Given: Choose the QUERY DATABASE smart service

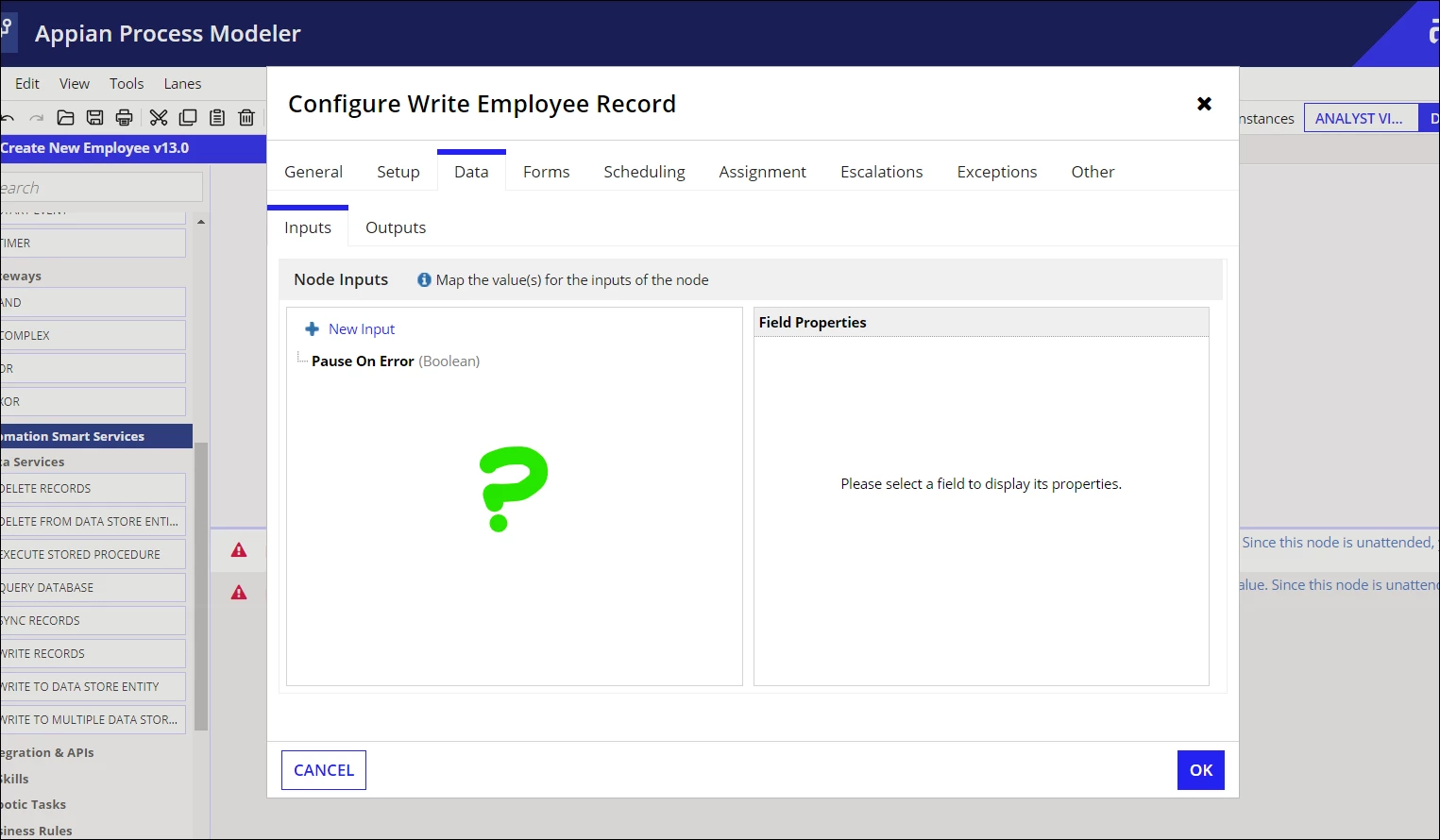Looking at the screenshot, I should pos(93,587).
